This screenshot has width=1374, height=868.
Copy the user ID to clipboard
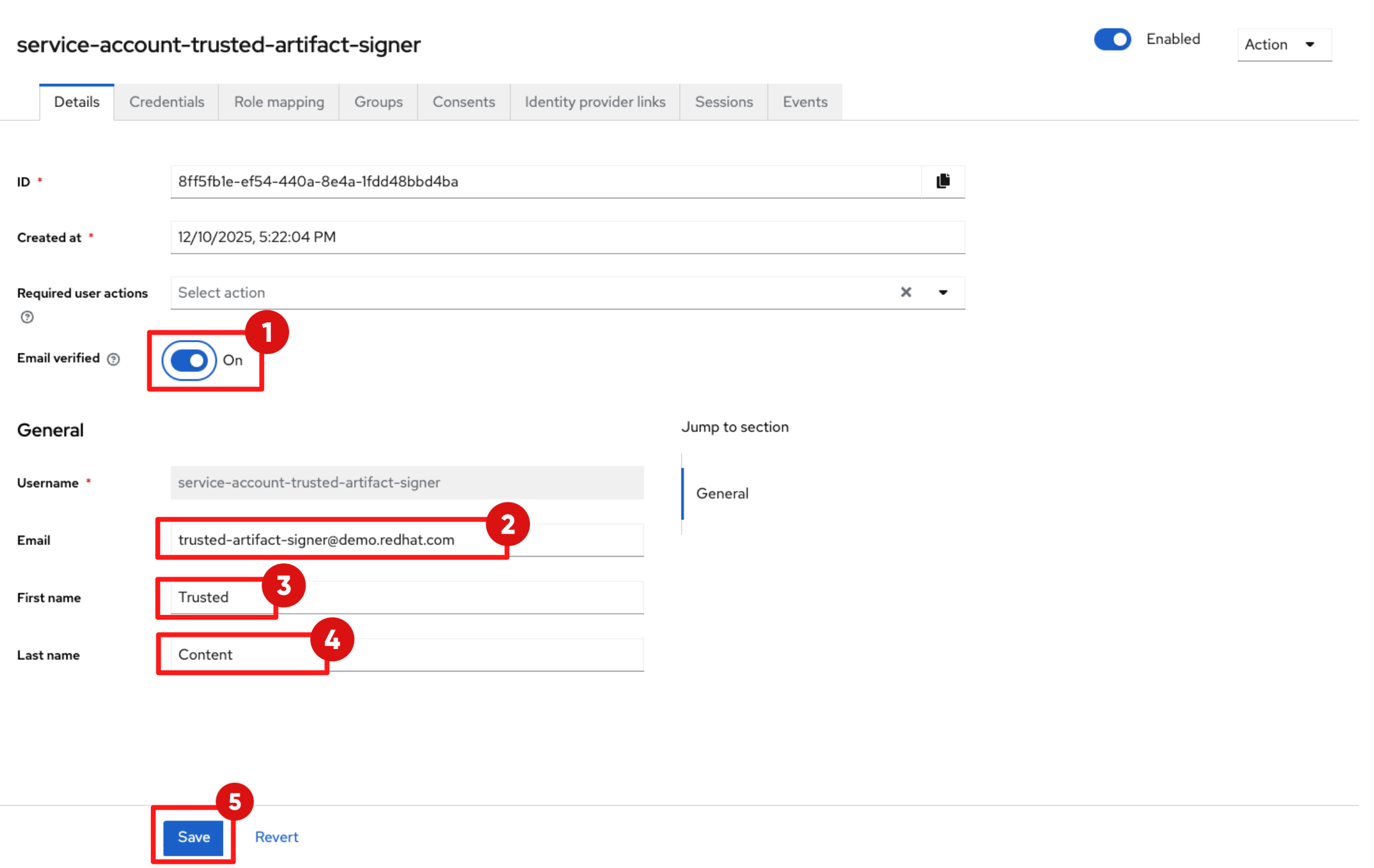[943, 181]
